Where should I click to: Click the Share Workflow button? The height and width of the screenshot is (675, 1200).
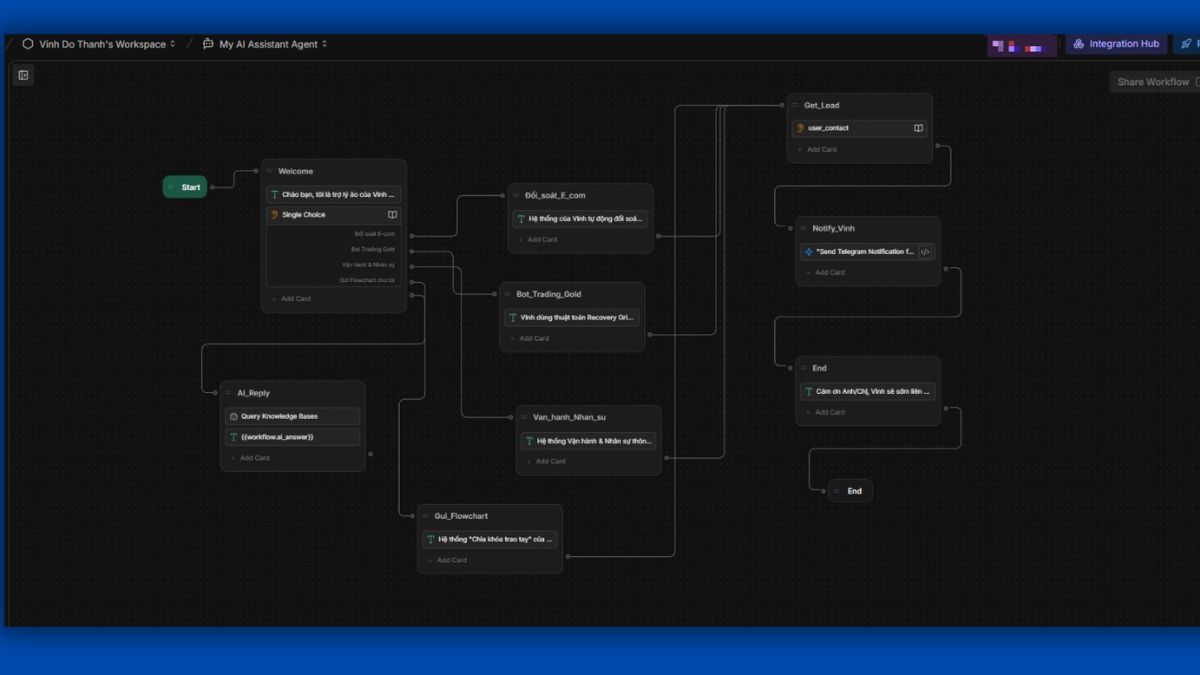pos(1153,82)
